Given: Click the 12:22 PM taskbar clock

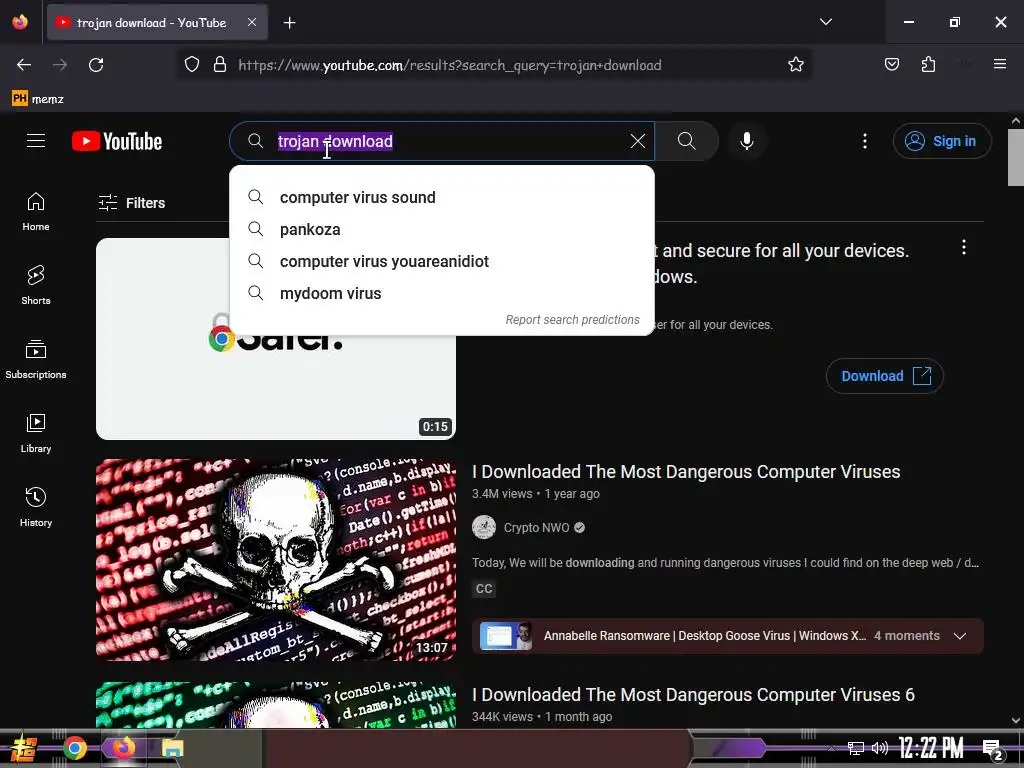Looking at the screenshot, I should [931, 748].
